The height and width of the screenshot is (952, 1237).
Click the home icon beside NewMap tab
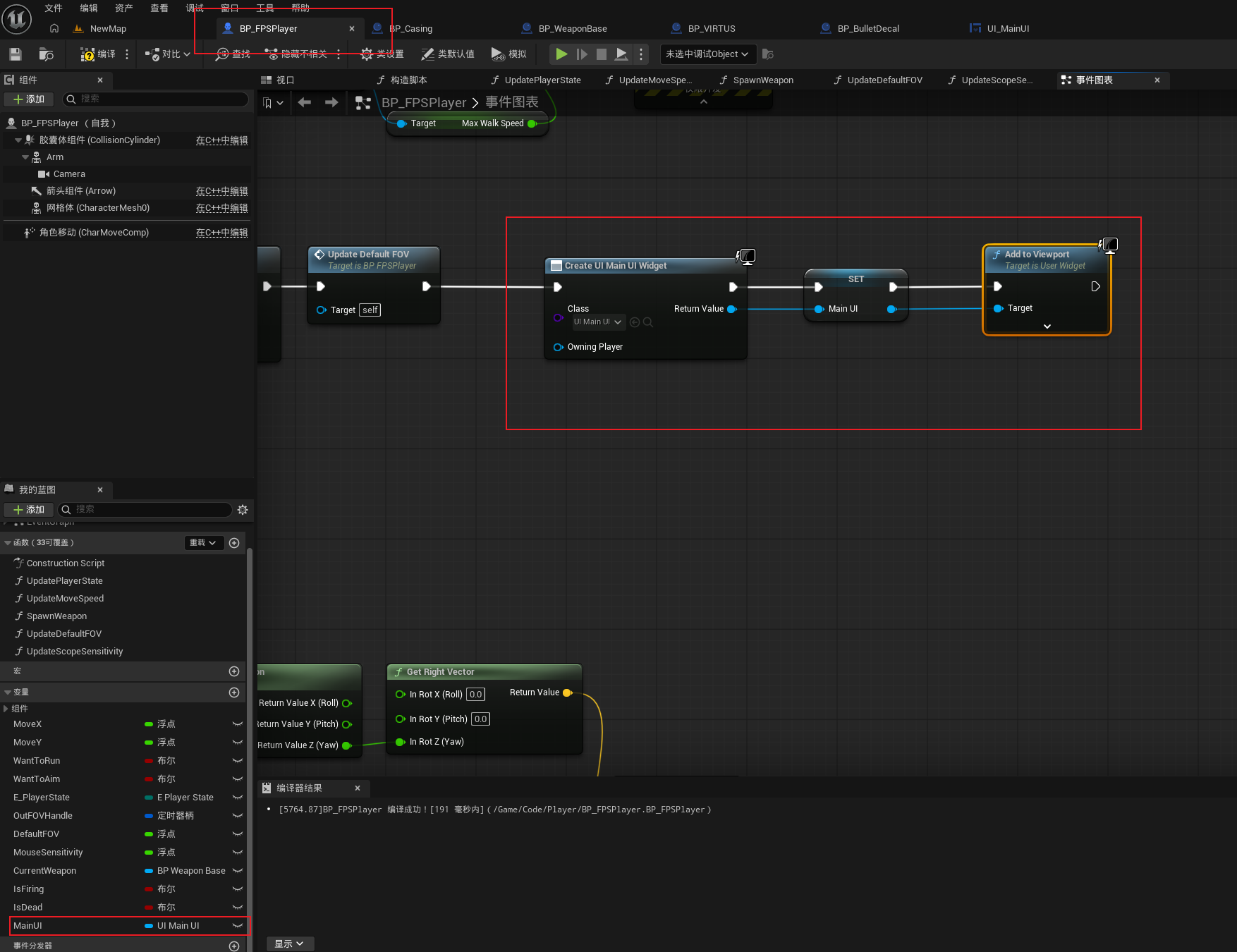(54, 28)
